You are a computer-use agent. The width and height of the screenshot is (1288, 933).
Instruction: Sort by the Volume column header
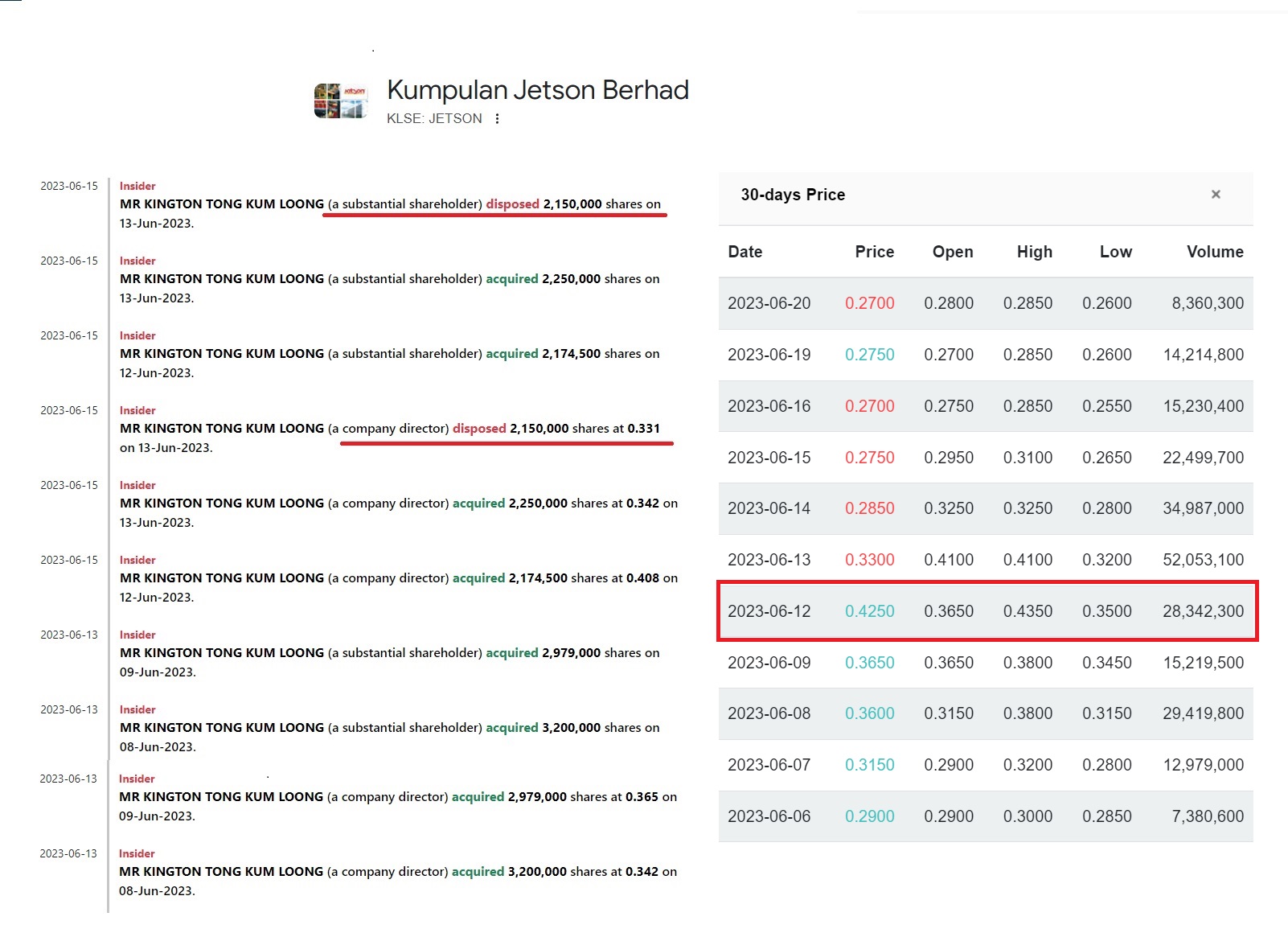point(1214,252)
